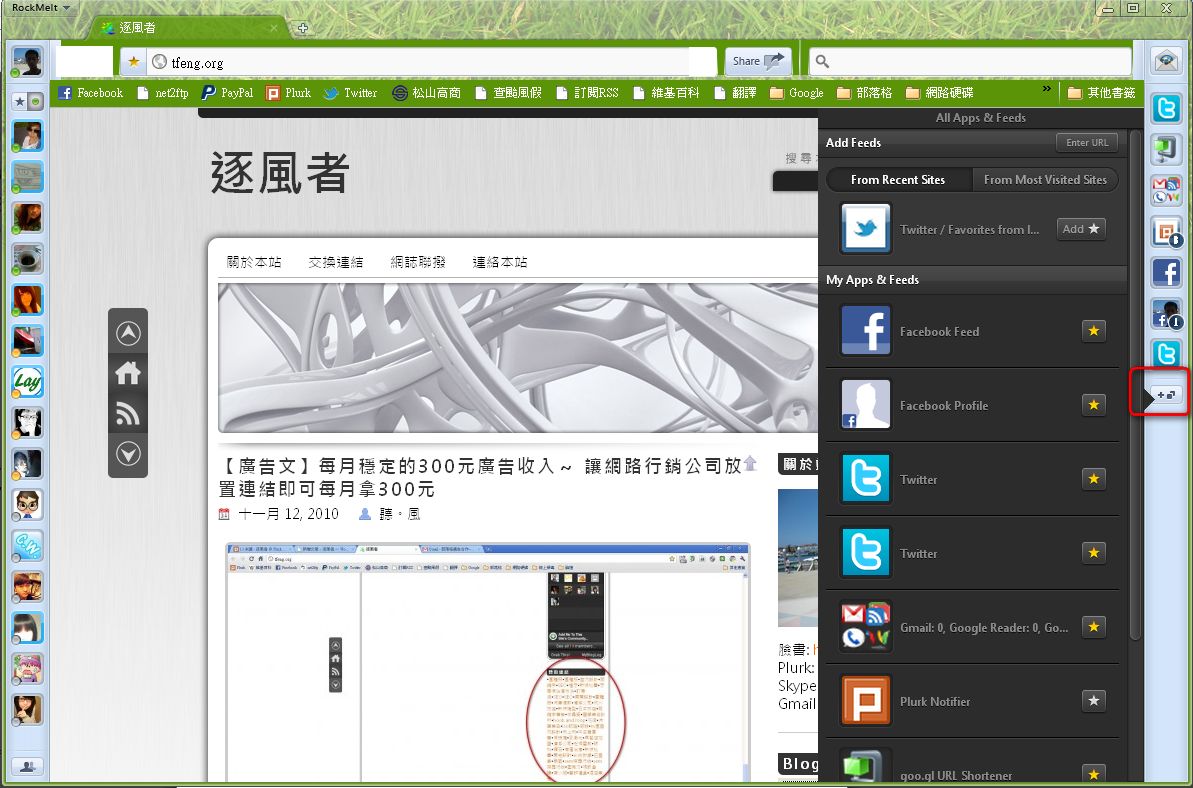Click the floating scroll-to-top arrow icon
This screenshot has height=788, width=1193.
[128, 333]
